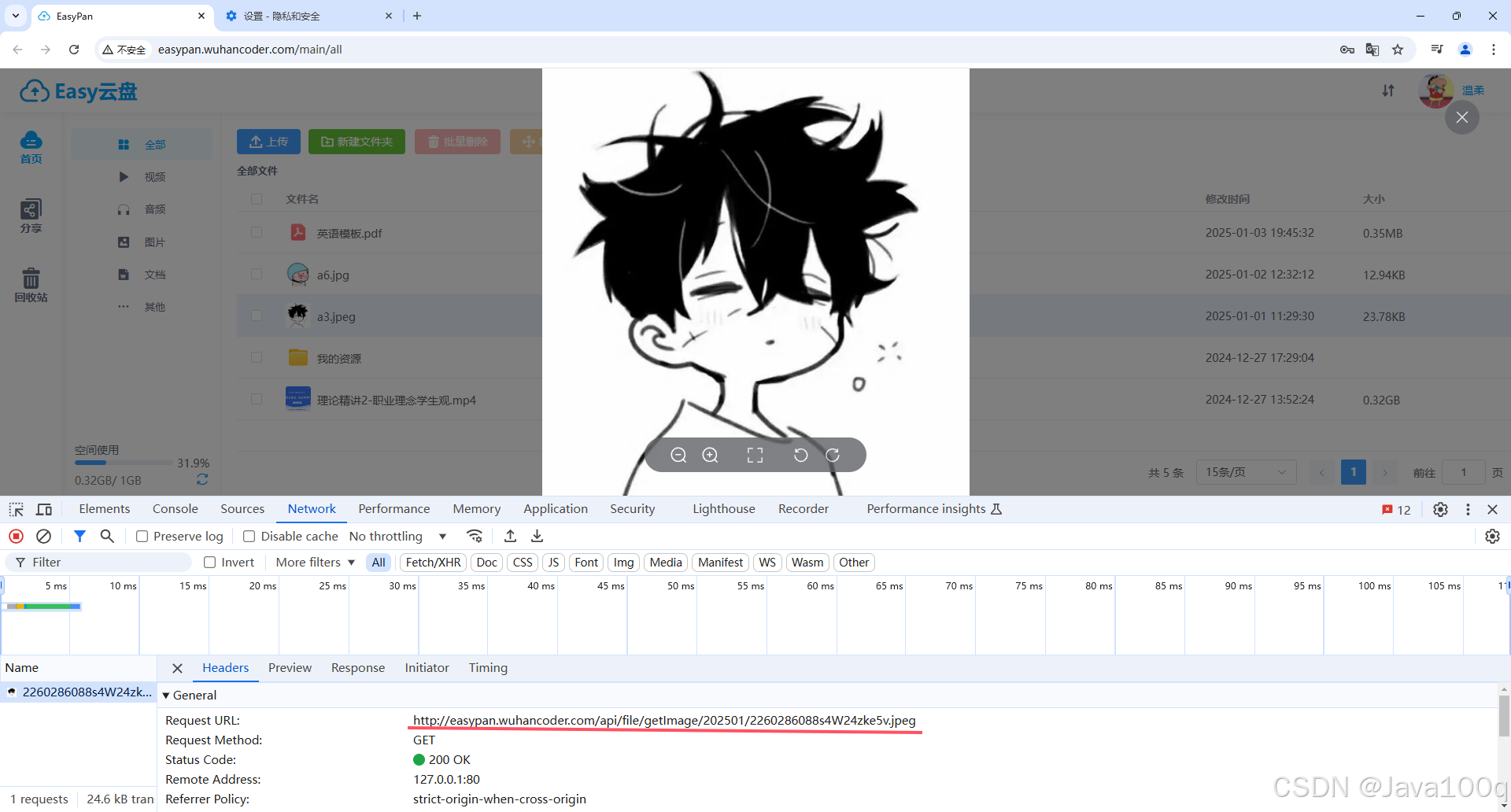1511x812 pixels.
Task: Open network search magnifier icon
Action: click(107, 536)
